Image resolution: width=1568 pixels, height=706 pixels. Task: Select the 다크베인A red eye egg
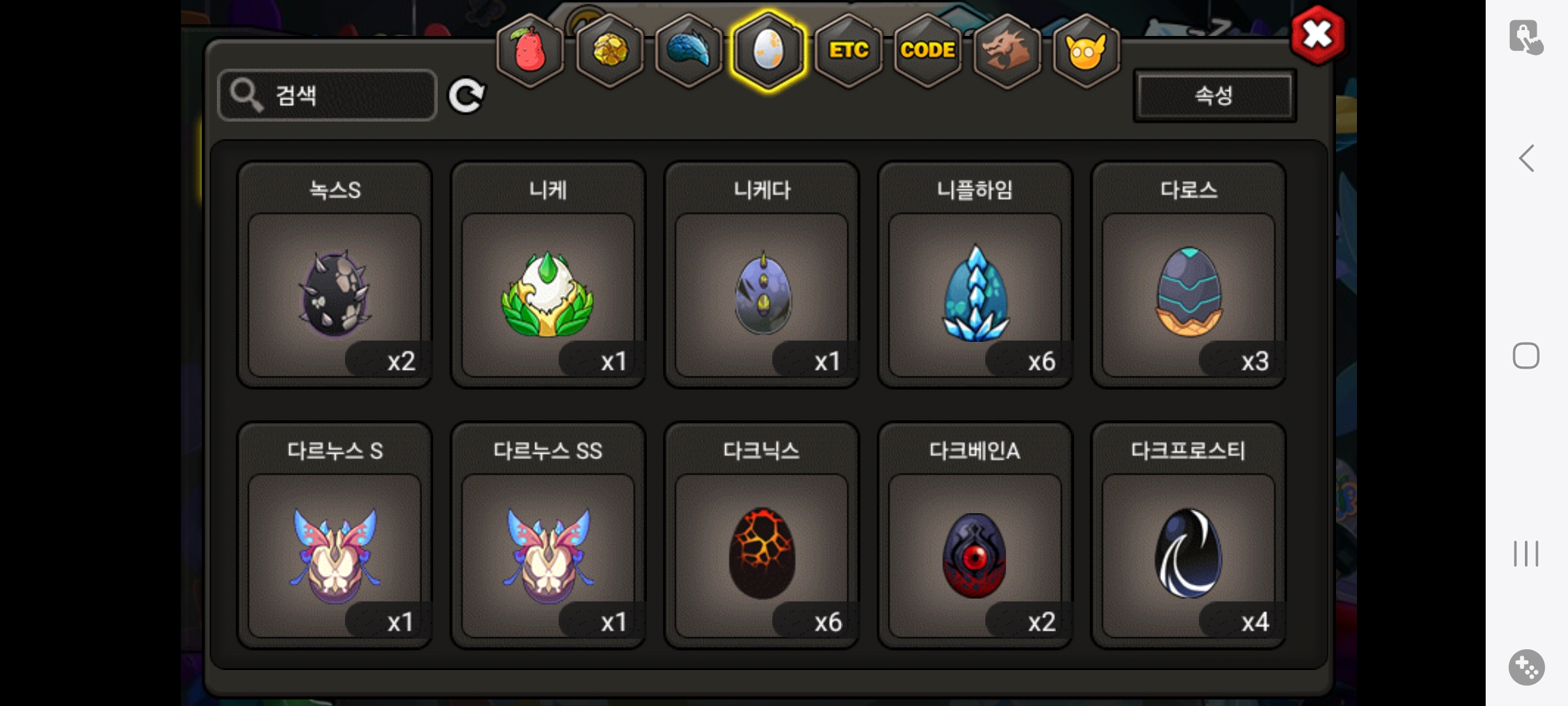pos(975,535)
